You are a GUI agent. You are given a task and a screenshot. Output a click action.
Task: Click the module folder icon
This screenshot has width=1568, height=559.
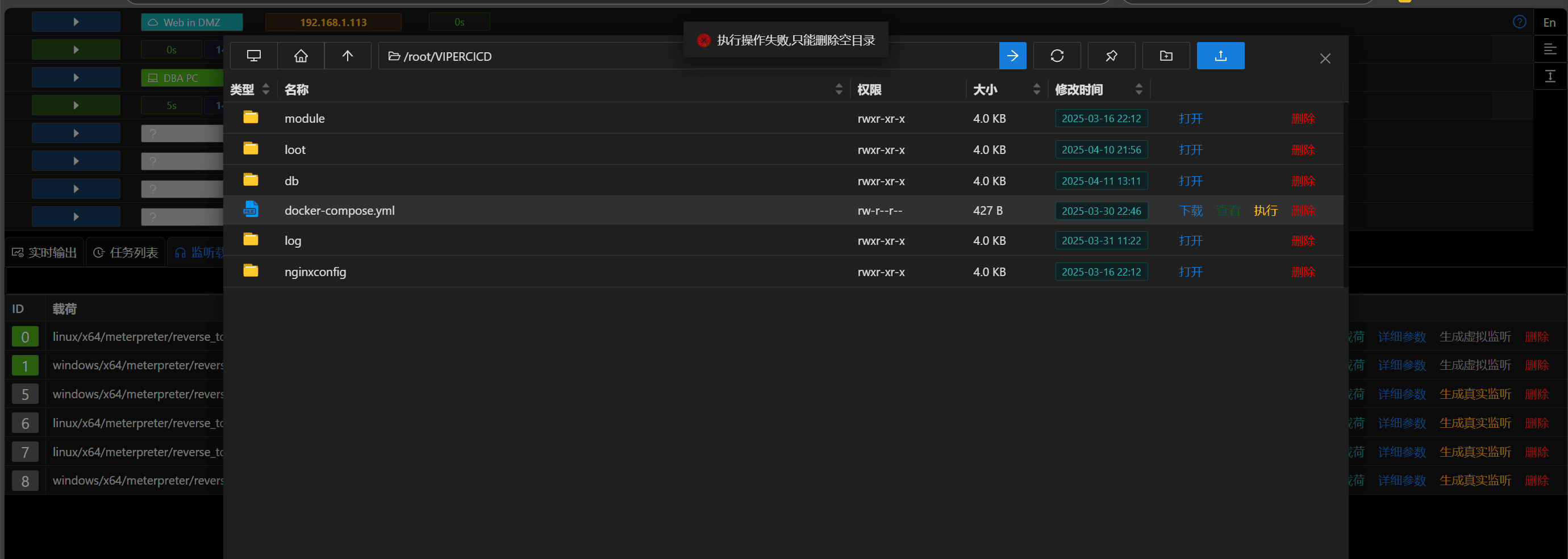pyautogui.click(x=251, y=117)
